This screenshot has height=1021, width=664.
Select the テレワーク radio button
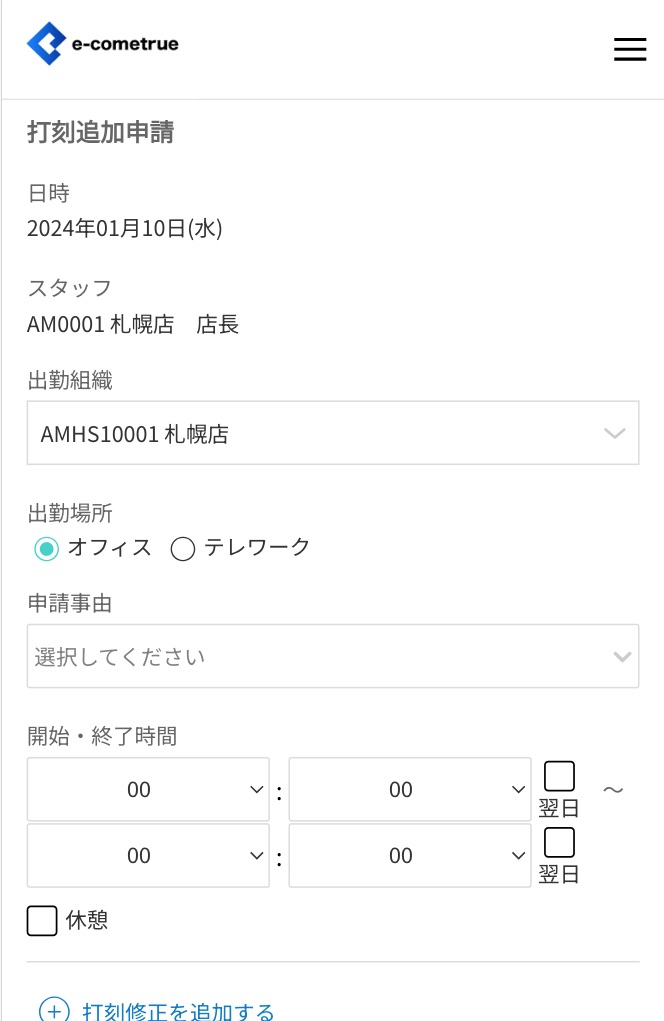pyautogui.click(x=182, y=548)
